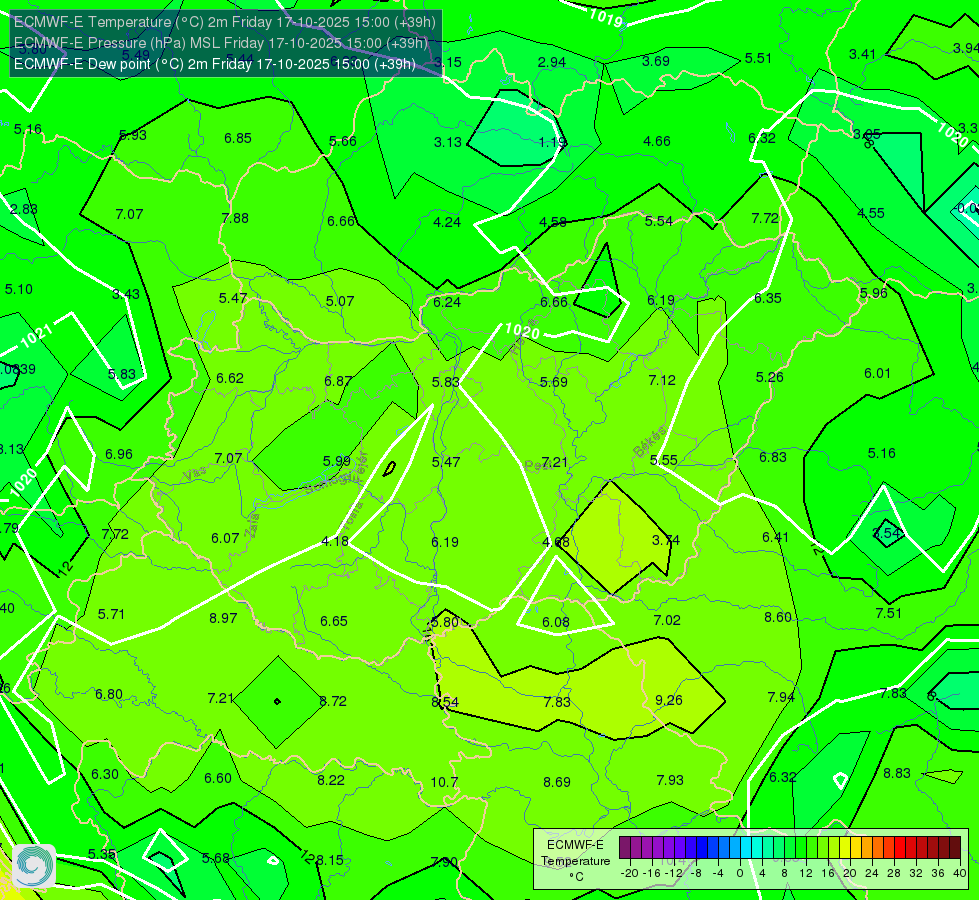Click the 8.60 dew point value

pyautogui.click(x=778, y=617)
